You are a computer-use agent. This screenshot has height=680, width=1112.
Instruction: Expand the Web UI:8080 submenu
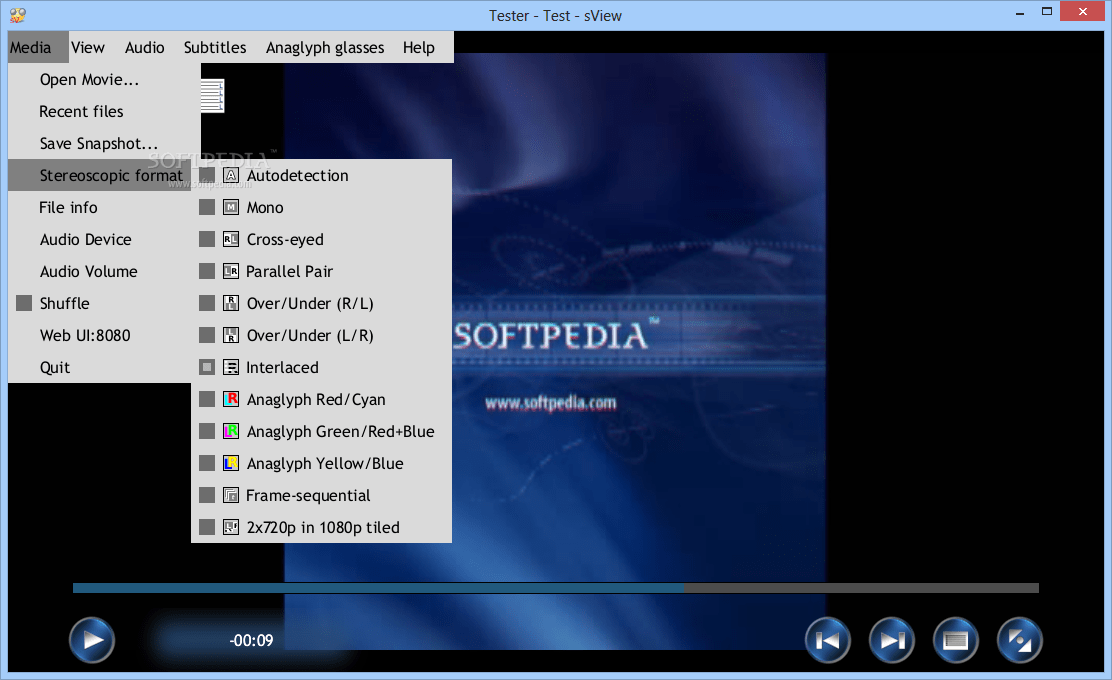(x=100, y=335)
